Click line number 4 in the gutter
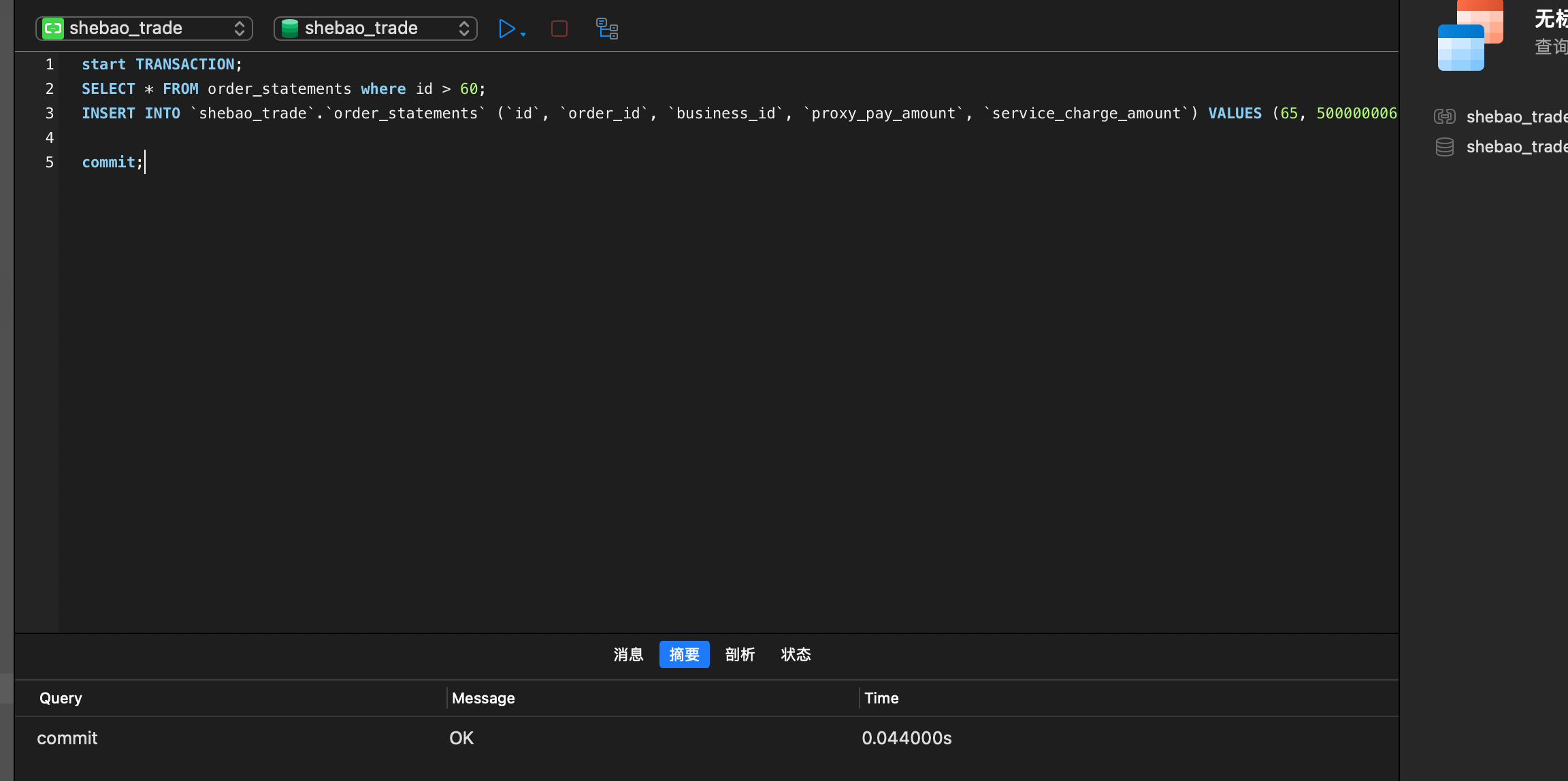The height and width of the screenshot is (781, 1568). (x=49, y=137)
